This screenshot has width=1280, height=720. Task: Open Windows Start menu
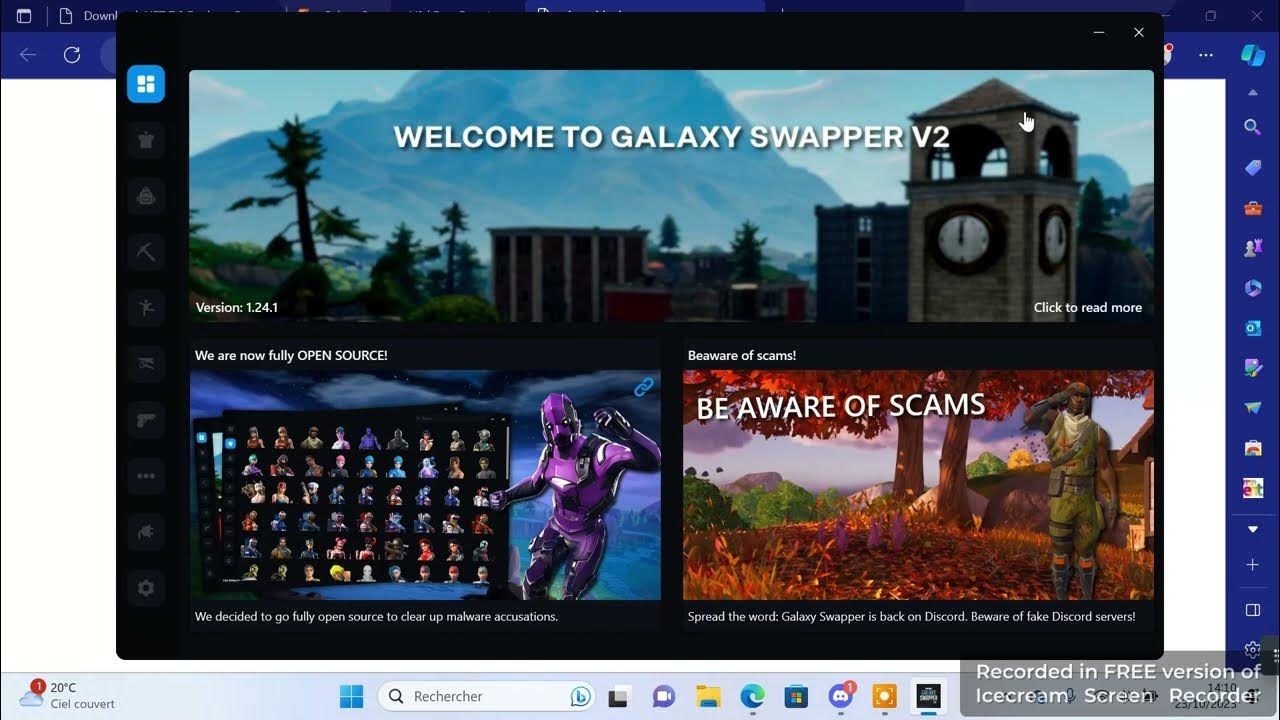click(x=351, y=696)
